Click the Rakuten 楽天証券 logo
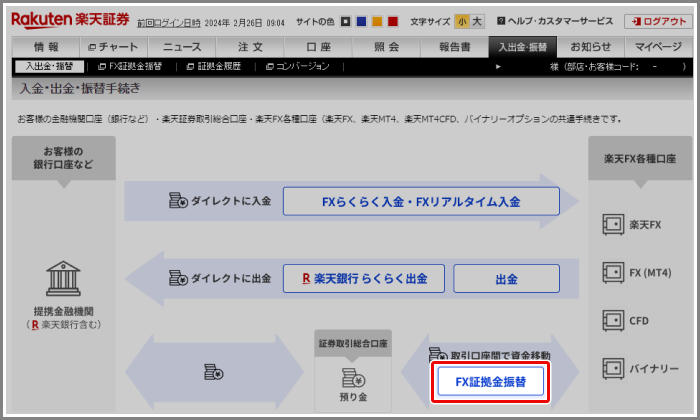 (x=70, y=20)
